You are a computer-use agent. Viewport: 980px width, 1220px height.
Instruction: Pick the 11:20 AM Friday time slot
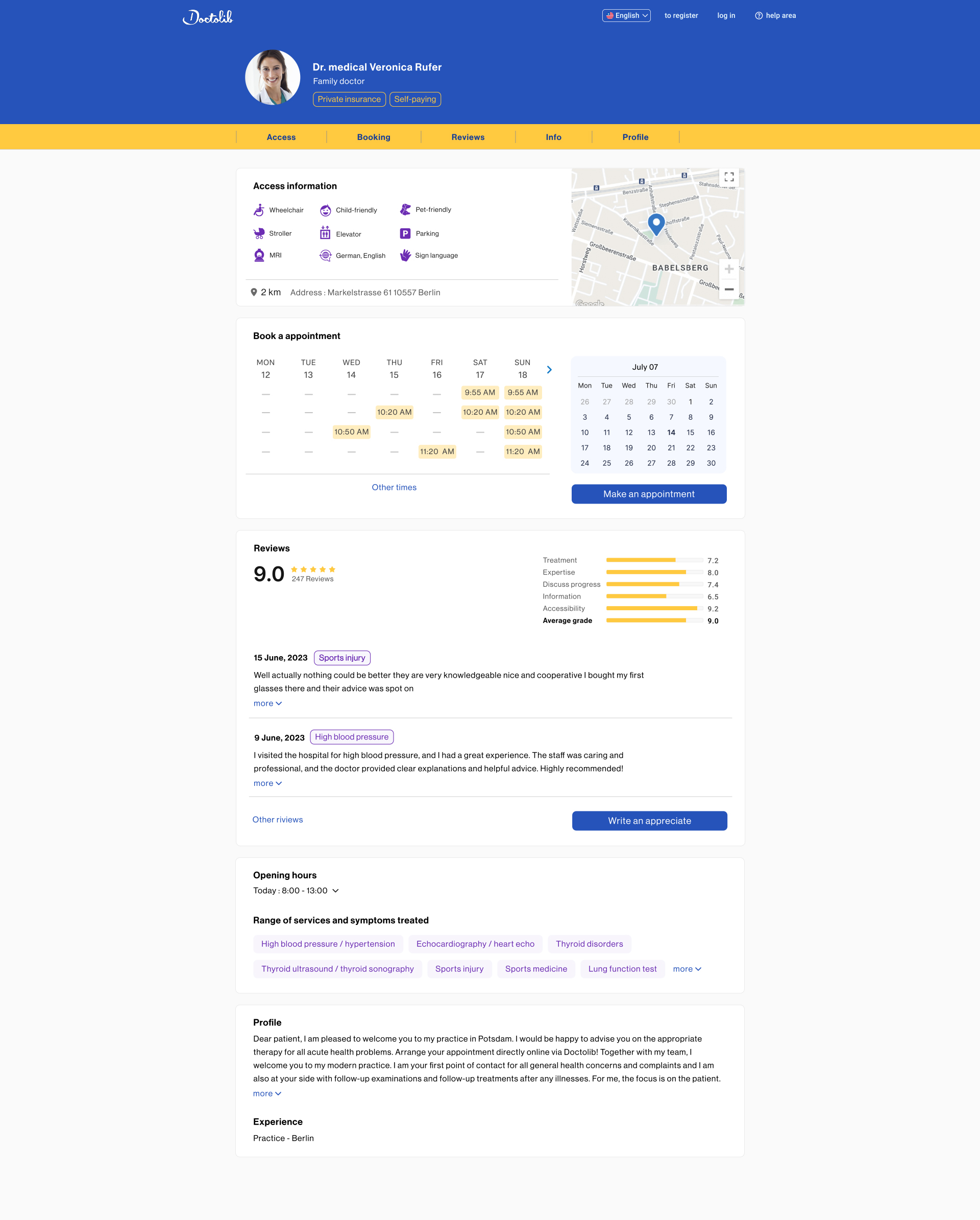[x=436, y=451]
